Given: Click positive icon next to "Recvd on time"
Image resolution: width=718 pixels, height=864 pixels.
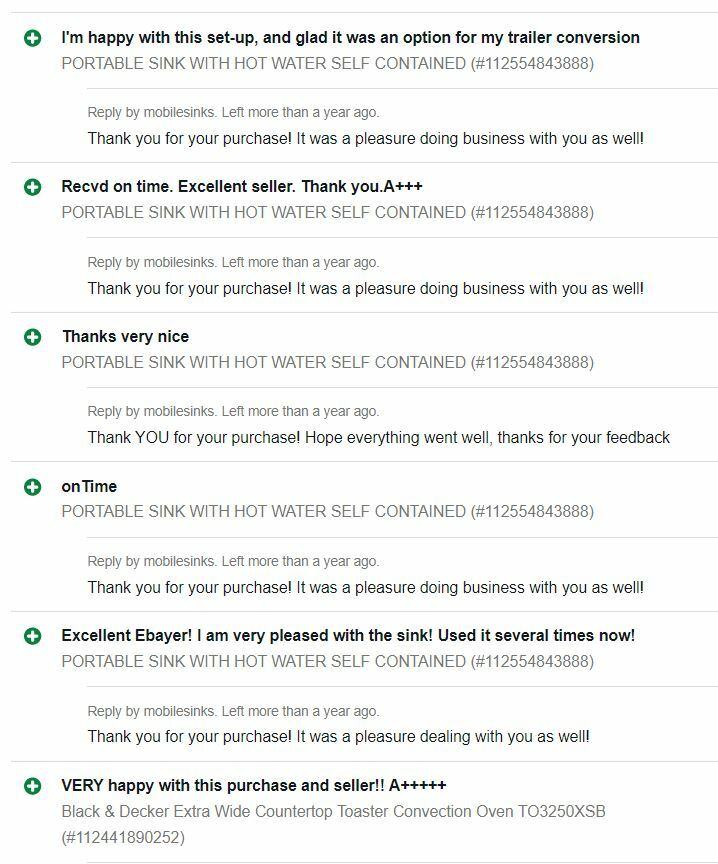Looking at the screenshot, I should point(33,187).
